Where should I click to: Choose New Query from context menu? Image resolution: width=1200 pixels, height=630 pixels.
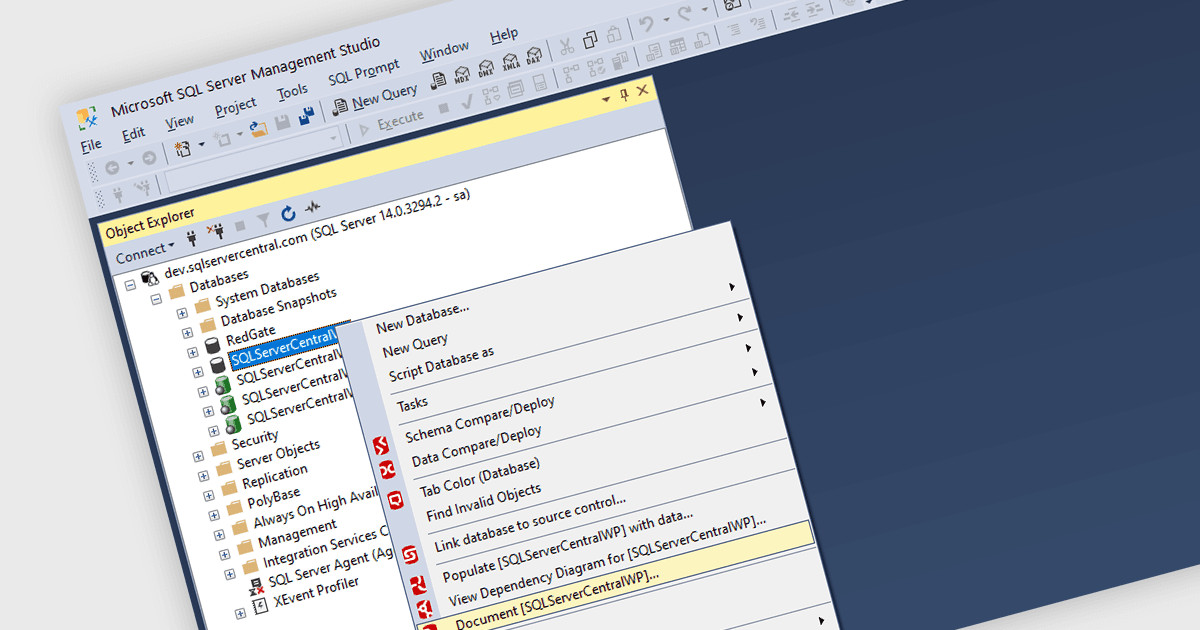pyautogui.click(x=415, y=346)
